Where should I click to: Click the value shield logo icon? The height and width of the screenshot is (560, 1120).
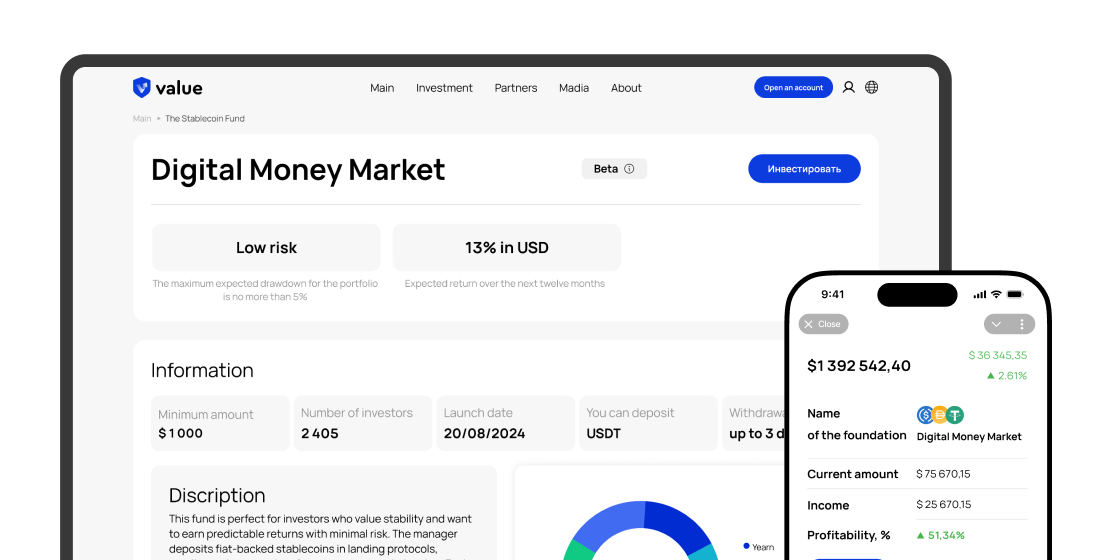141,87
